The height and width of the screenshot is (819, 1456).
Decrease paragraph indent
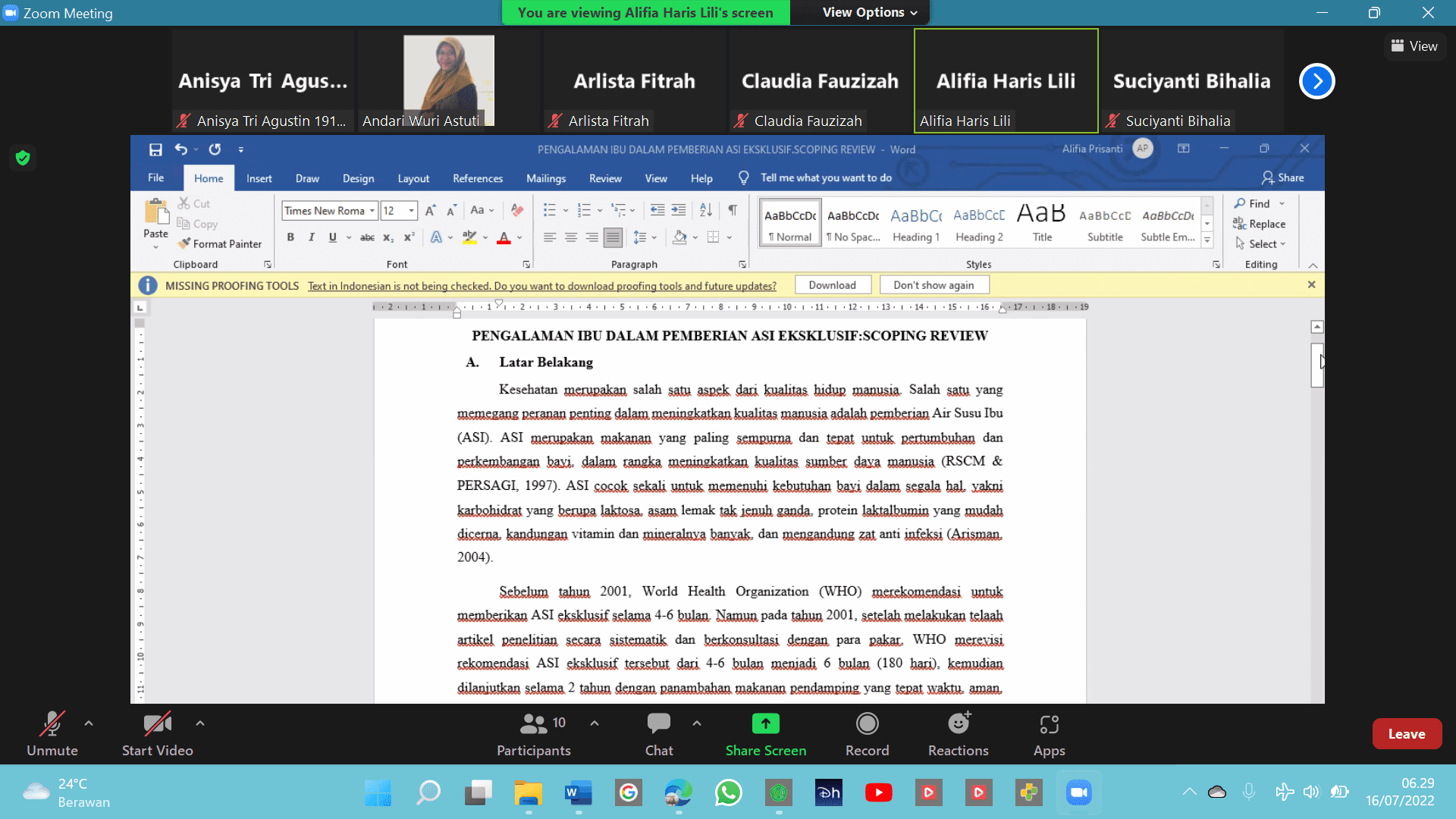pyautogui.click(x=657, y=210)
